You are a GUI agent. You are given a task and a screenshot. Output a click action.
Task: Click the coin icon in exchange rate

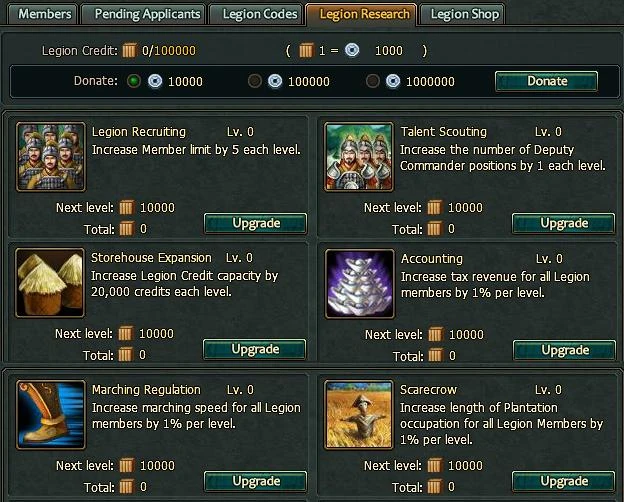point(352,50)
